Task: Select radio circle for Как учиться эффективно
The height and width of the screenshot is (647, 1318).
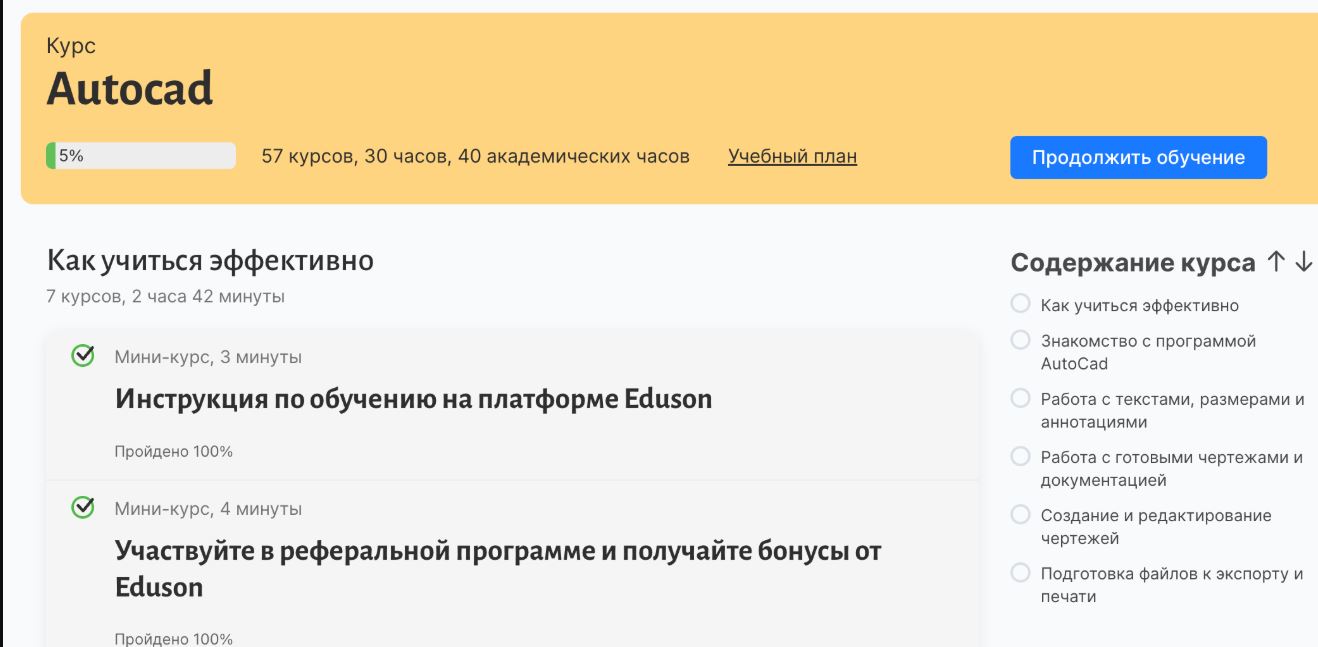Action: [x=1021, y=304]
